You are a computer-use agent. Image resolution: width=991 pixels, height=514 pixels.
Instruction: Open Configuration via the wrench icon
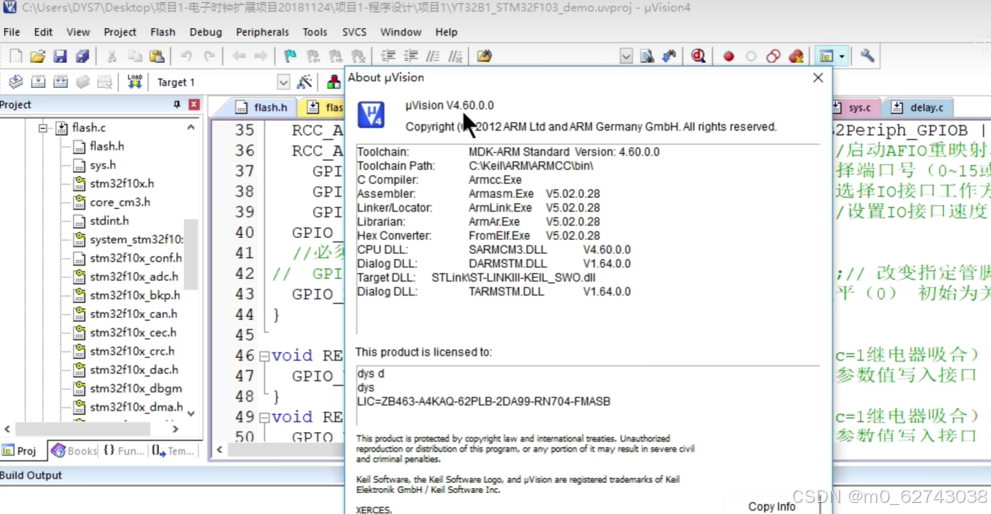click(x=867, y=56)
